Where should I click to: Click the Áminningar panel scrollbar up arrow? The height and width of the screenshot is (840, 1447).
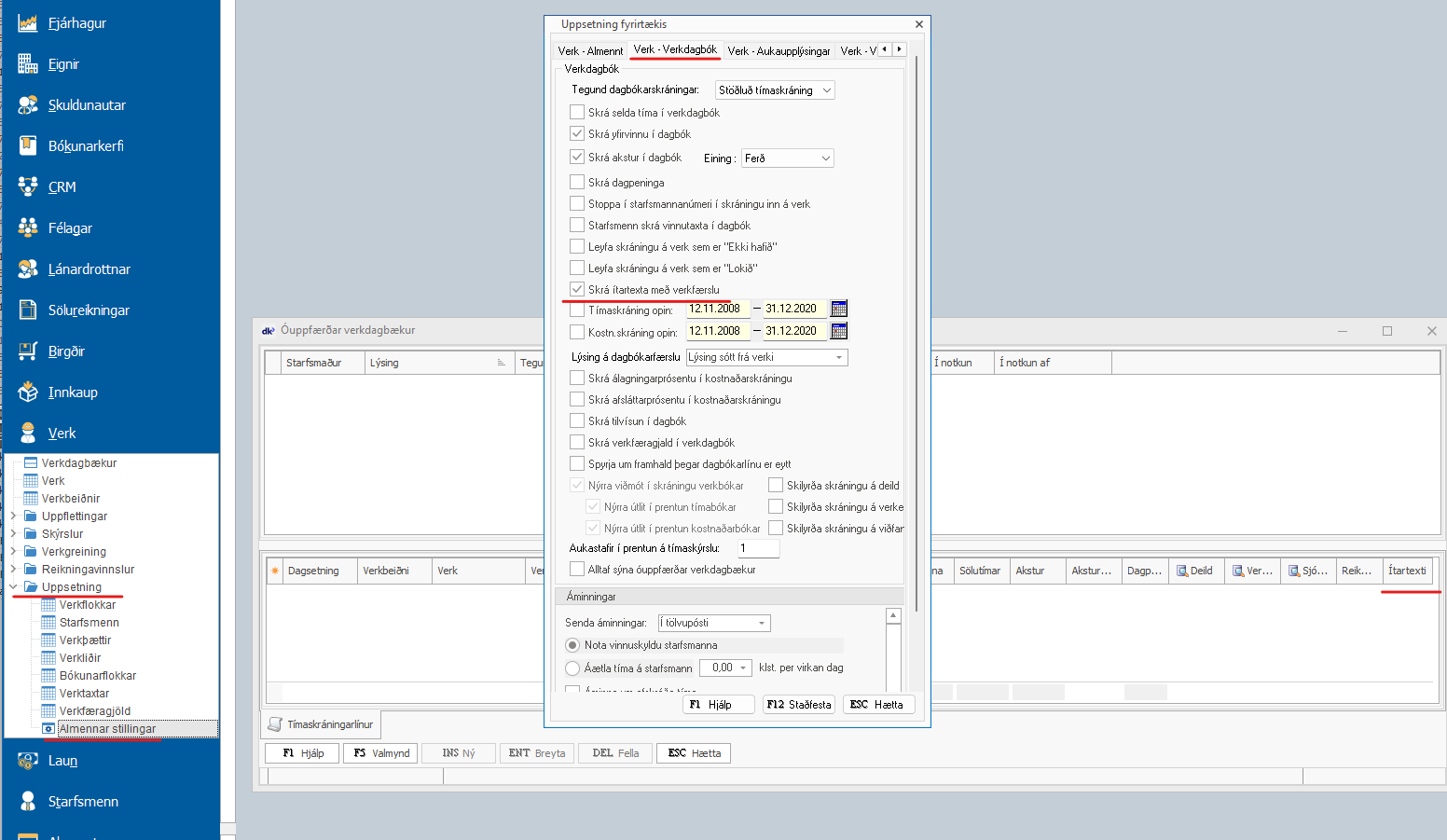[893, 615]
